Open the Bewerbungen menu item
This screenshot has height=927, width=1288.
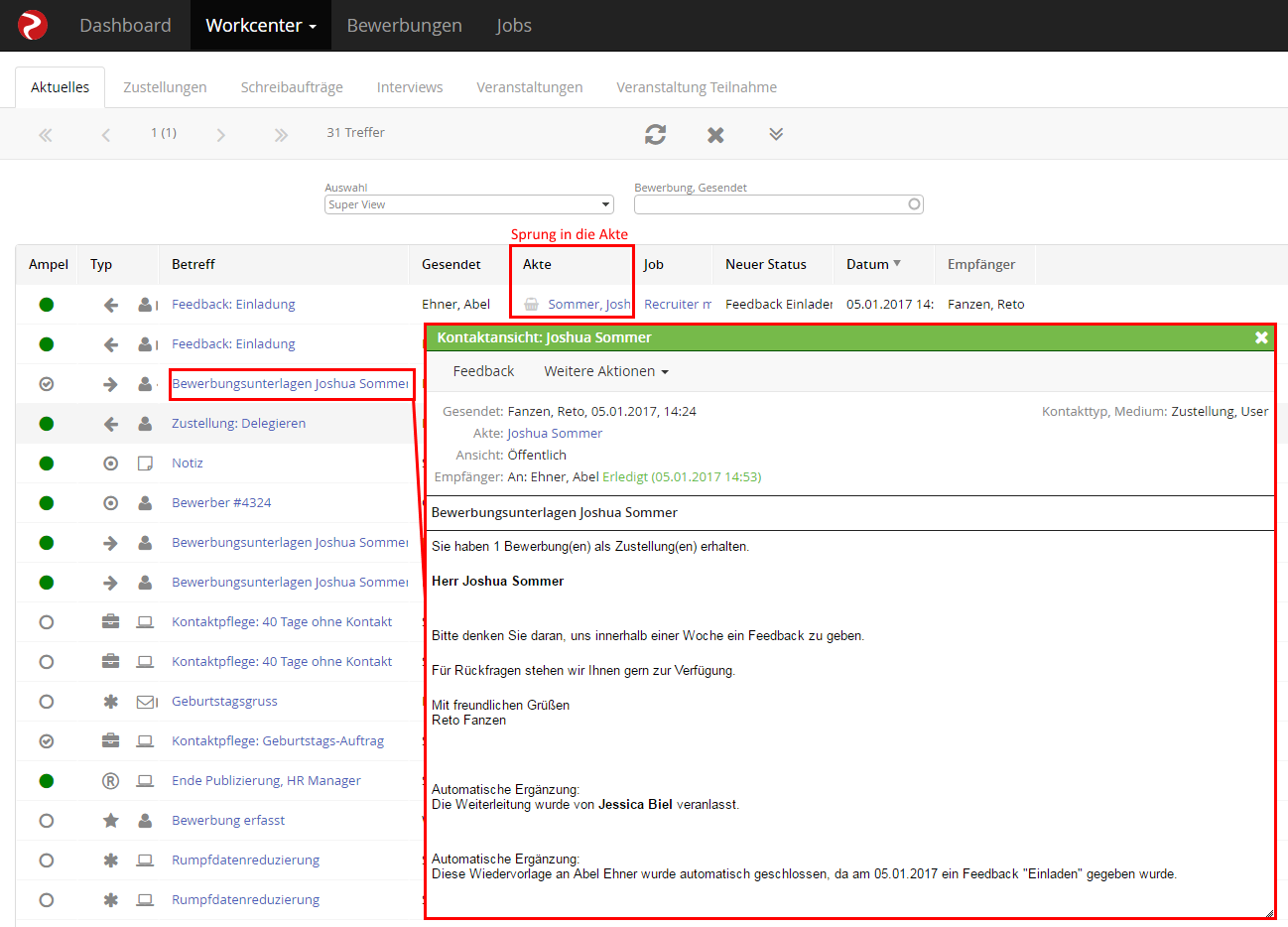pos(404,25)
